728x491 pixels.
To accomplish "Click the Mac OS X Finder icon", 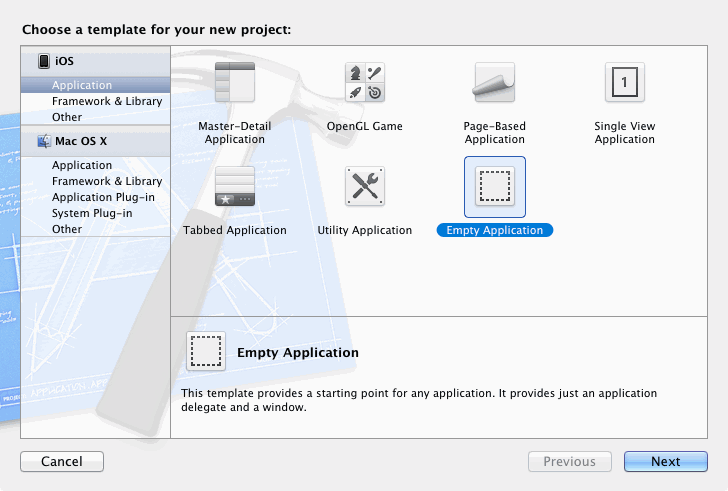I will tap(44, 141).
